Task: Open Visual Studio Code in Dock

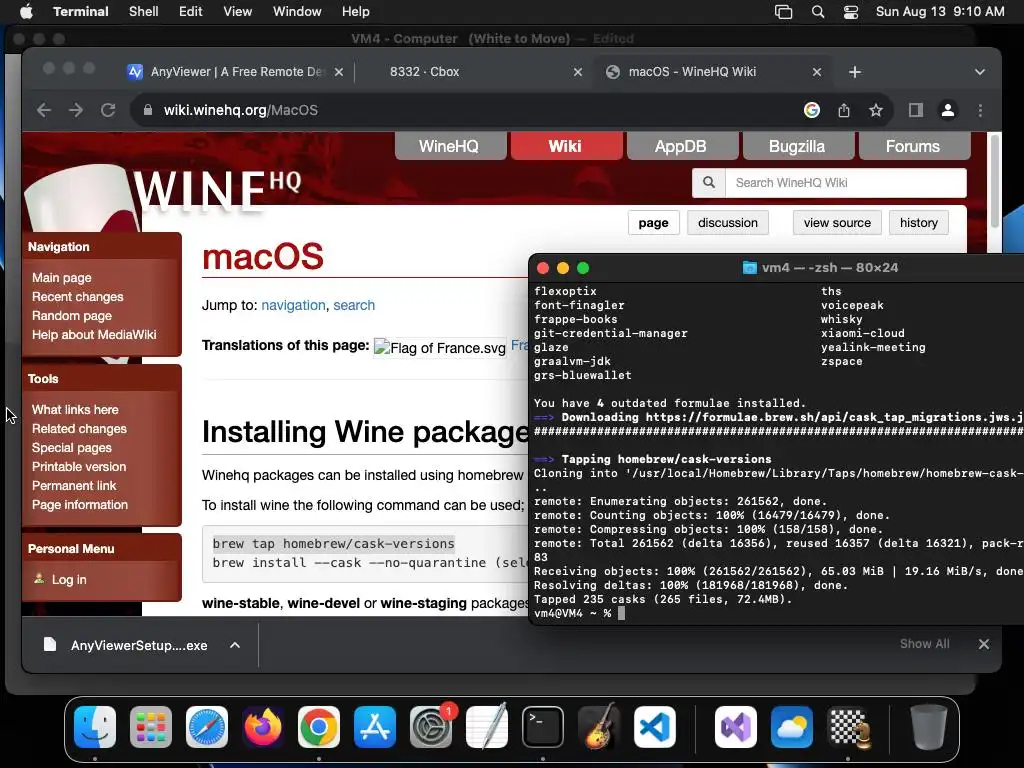Action: coord(654,727)
